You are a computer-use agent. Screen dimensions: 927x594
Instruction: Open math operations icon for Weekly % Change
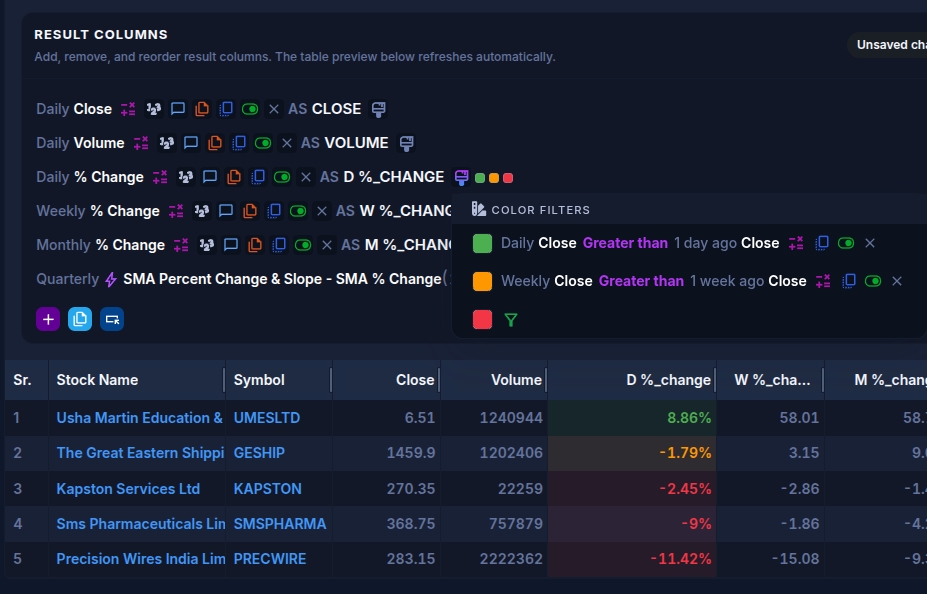pyautogui.click(x=176, y=211)
